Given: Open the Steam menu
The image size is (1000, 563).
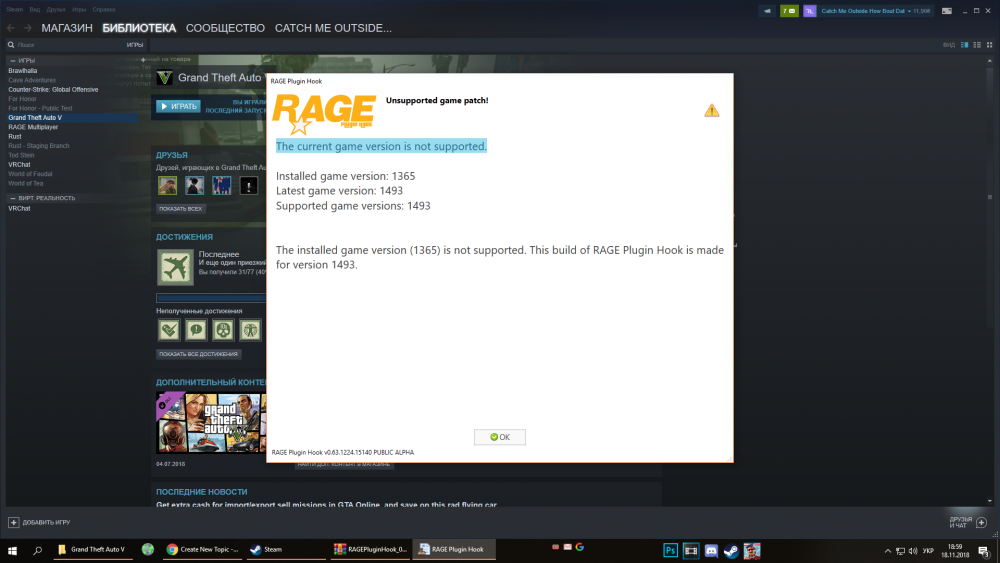Looking at the screenshot, I should tap(15, 10).
